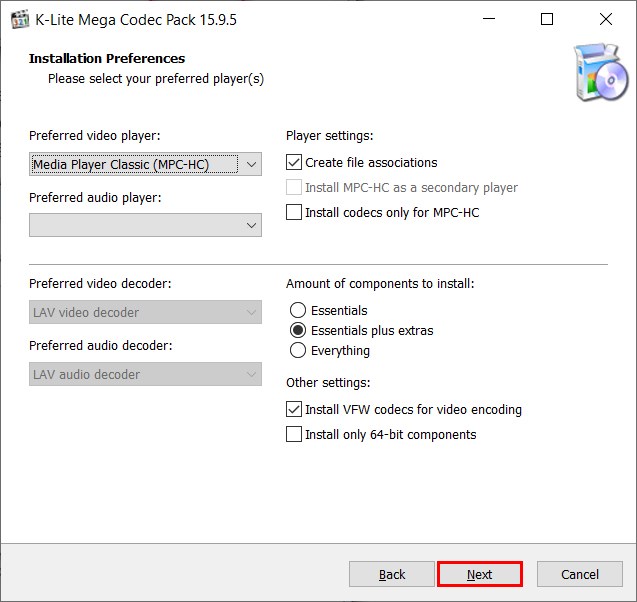
Task: Tick Install MPC-HC as a secondary player
Action: click(x=294, y=187)
